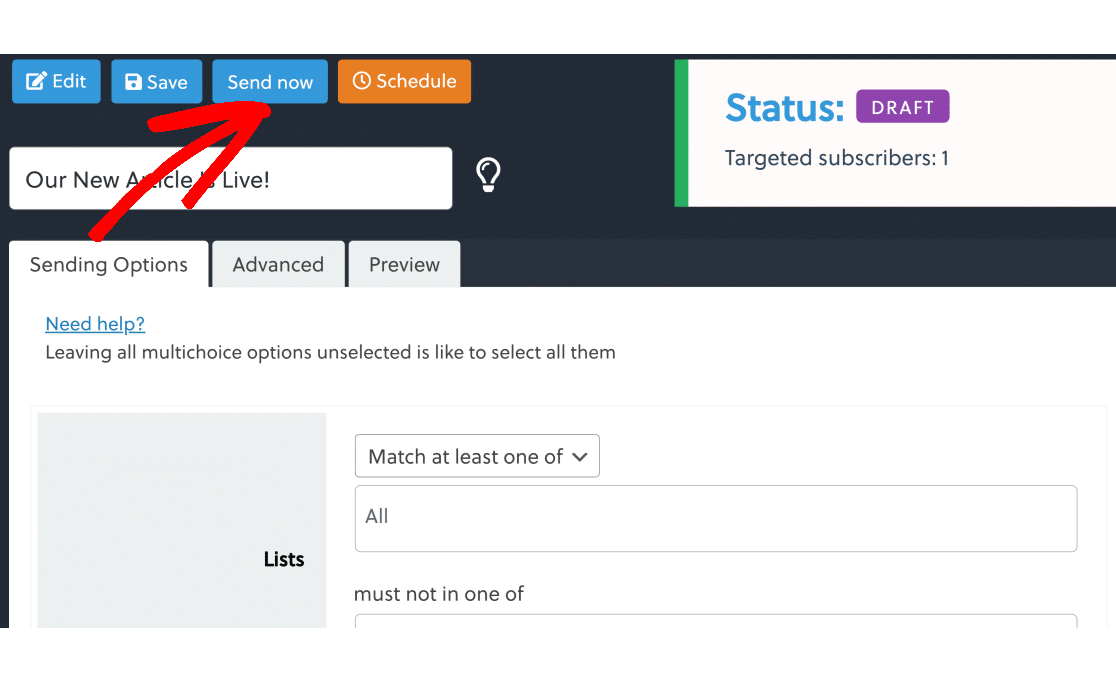Follow the Need help? link
The width and height of the screenshot is (1116, 682).
pyautogui.click(x=95, y=324)
